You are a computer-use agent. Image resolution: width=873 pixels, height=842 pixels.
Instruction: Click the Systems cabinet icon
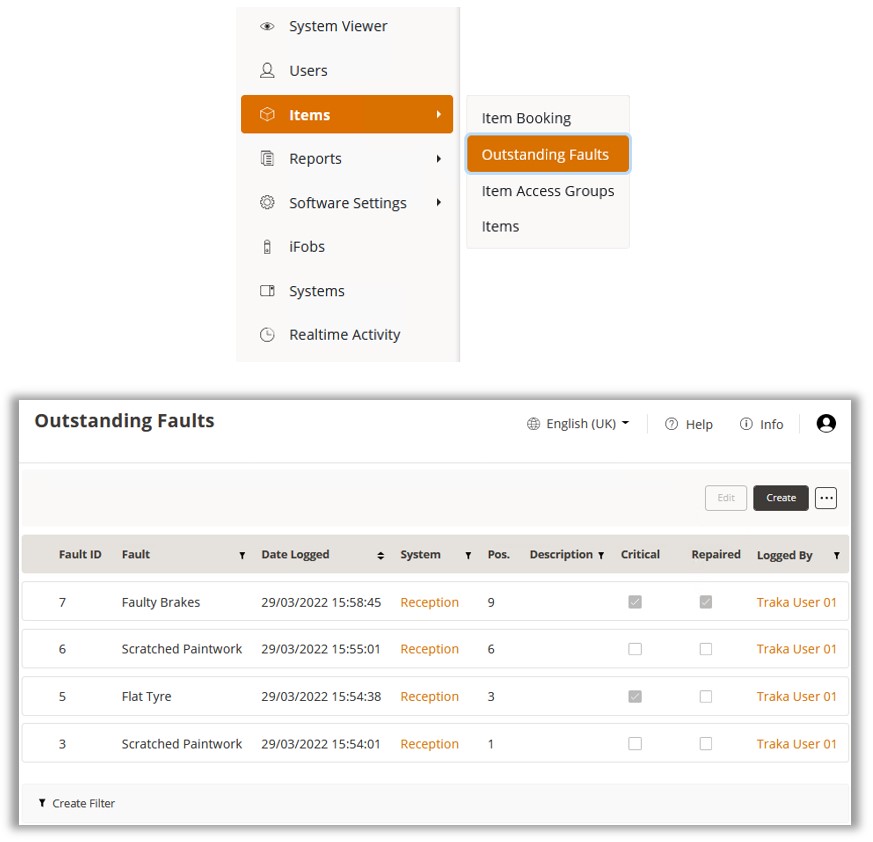tap(267, 291)
